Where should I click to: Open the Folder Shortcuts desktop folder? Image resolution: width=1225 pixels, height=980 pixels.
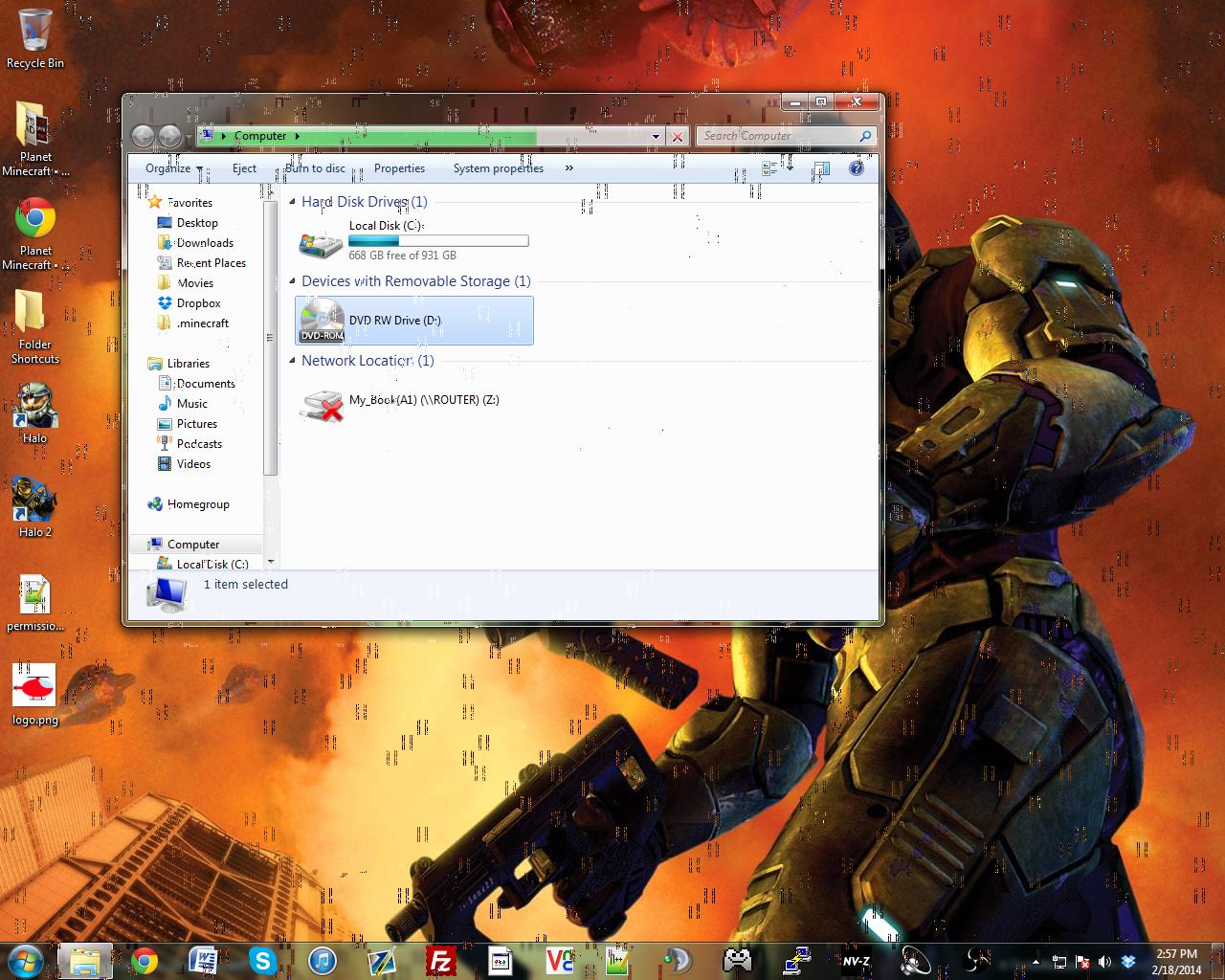click(35, 327)
